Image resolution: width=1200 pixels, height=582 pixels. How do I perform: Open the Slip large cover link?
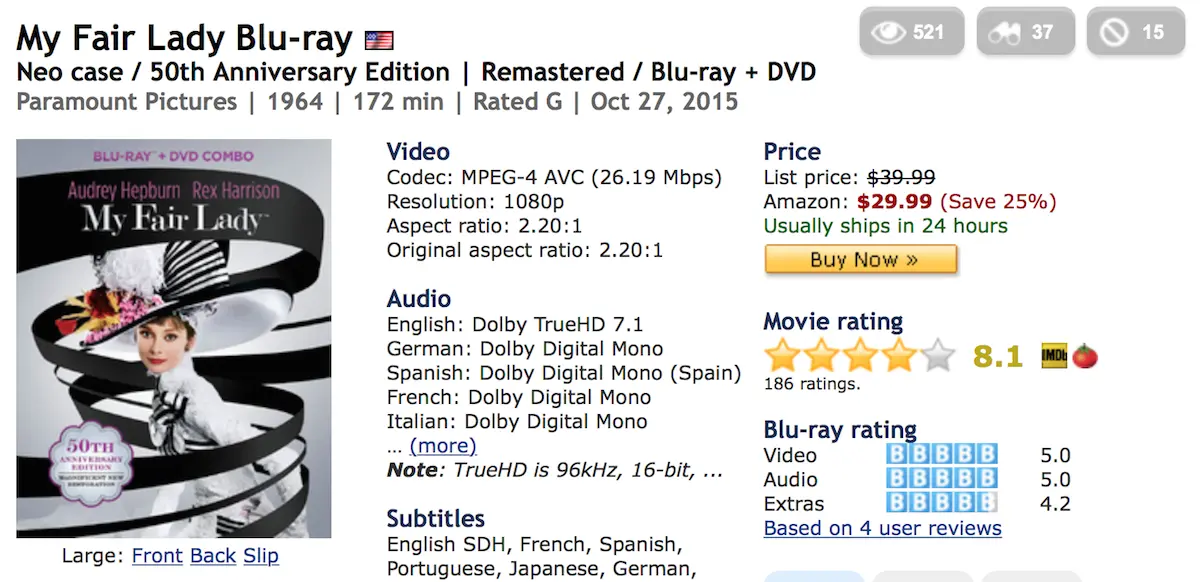[x=261, y=556]
